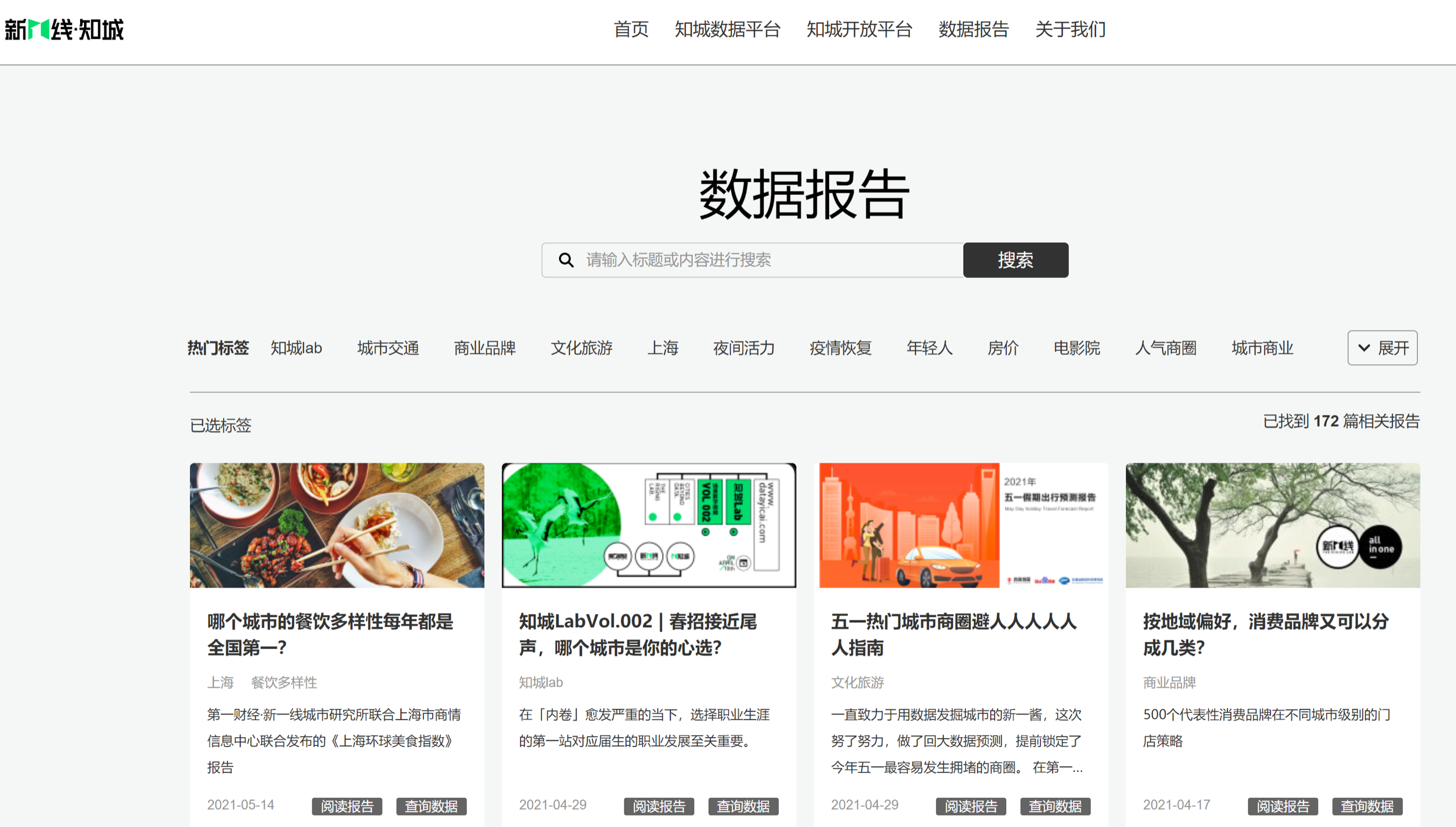
Task: Select the 房价 hot tag
Action: (x=1003, y=348)
